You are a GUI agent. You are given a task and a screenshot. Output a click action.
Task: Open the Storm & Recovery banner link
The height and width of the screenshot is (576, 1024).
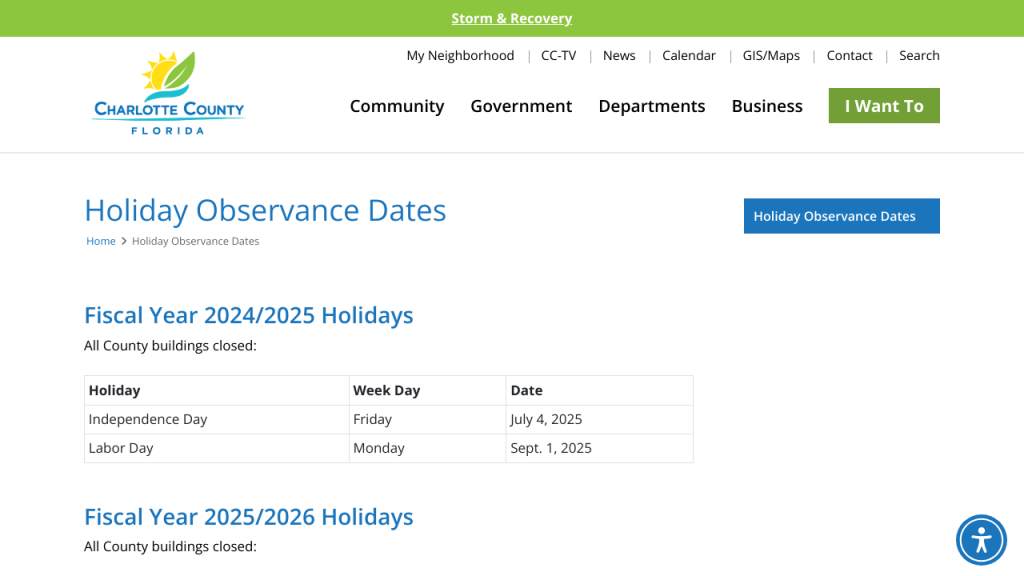tap(511, 18)
